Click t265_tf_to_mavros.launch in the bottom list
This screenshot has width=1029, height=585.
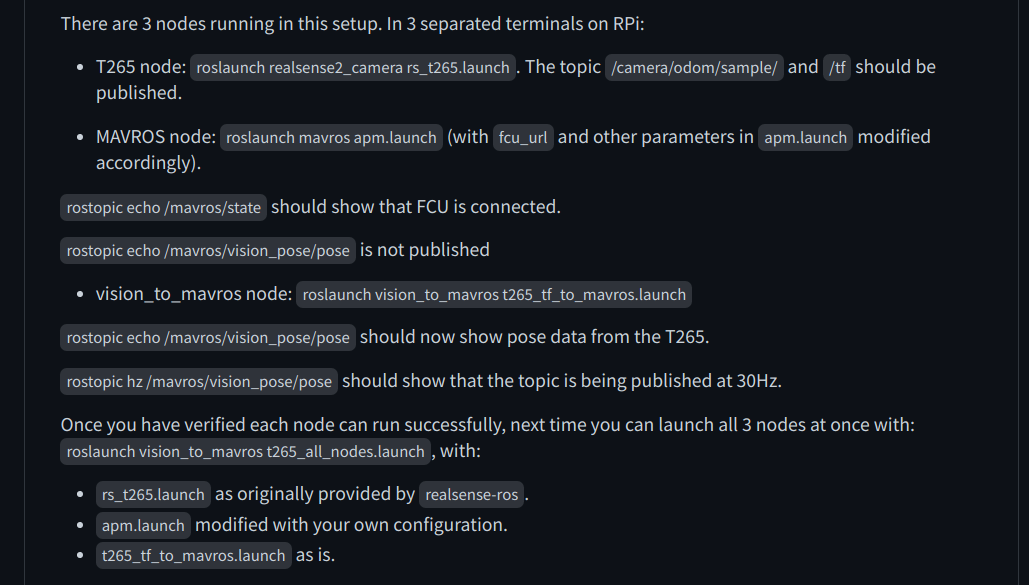[x=194, y=555]
